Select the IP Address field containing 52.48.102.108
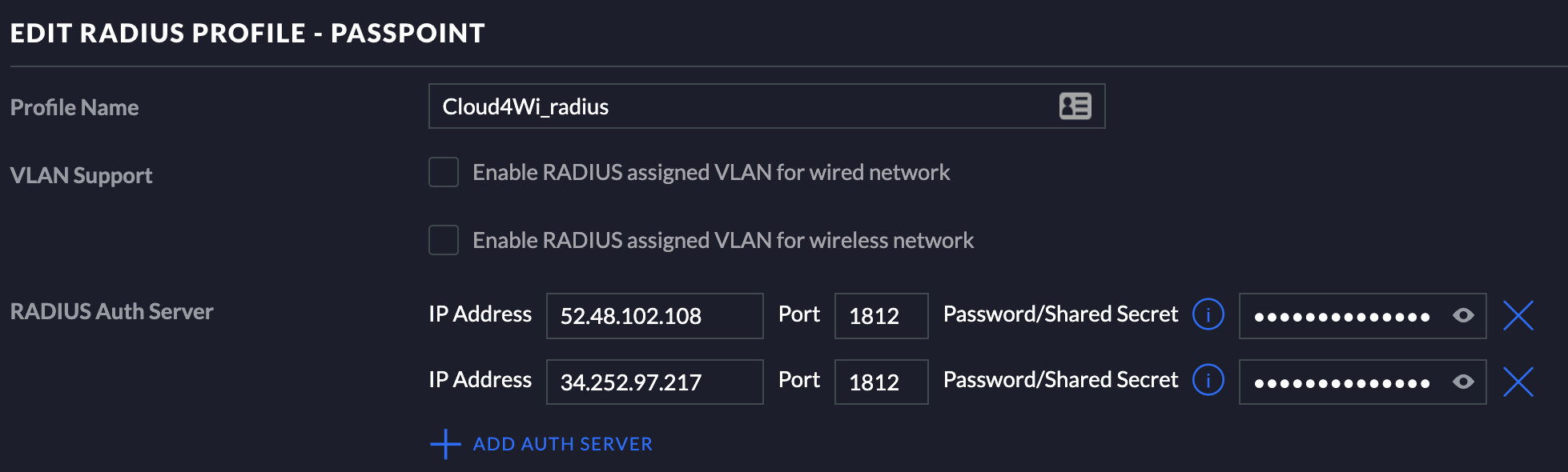This screenshot has height=472, width=1568. 654,316
